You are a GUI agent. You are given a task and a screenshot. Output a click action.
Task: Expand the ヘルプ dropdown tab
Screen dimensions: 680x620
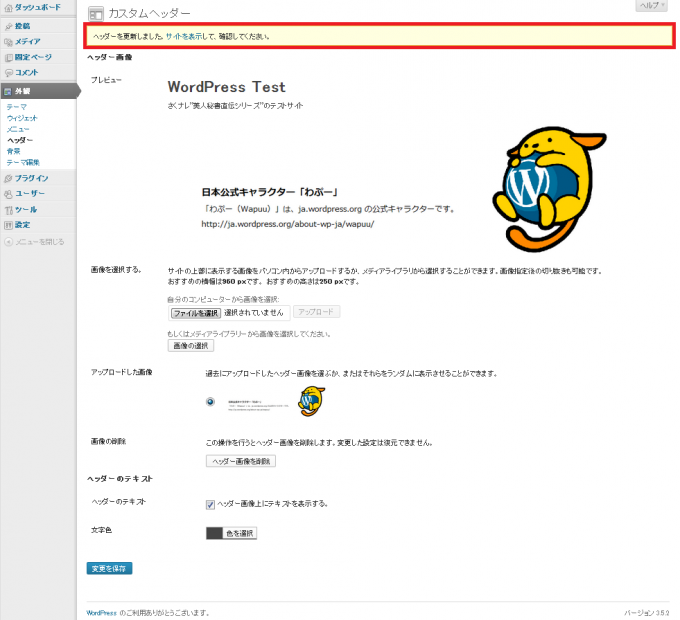[x=651, y=6]
